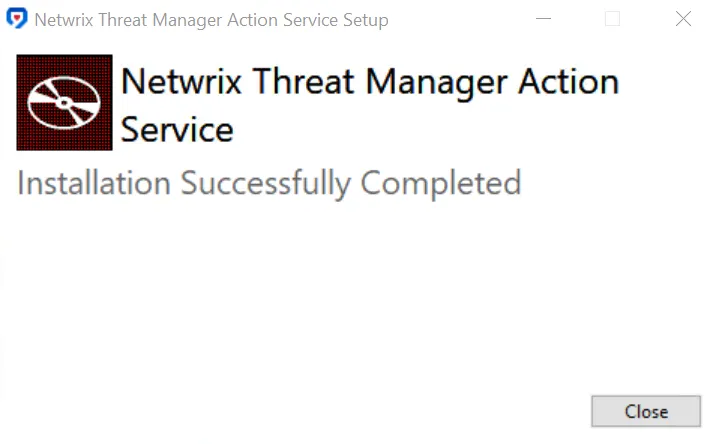This screenshot has height=444, width=715.
Task: Click the red disc installer logo
Action: pyautogui.click(x=64, y=103)
